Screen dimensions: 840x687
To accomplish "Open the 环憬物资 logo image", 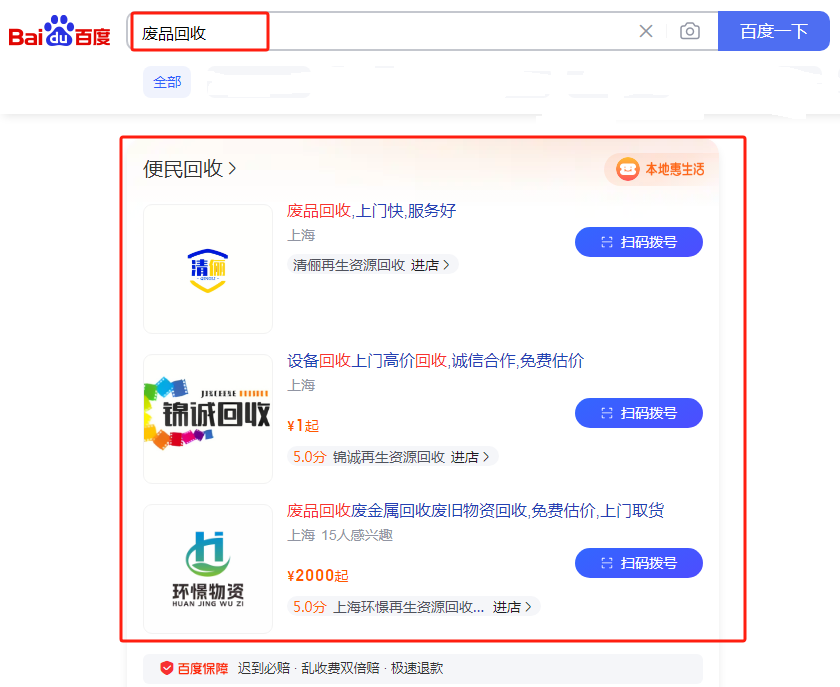I will tap(208, 568).
